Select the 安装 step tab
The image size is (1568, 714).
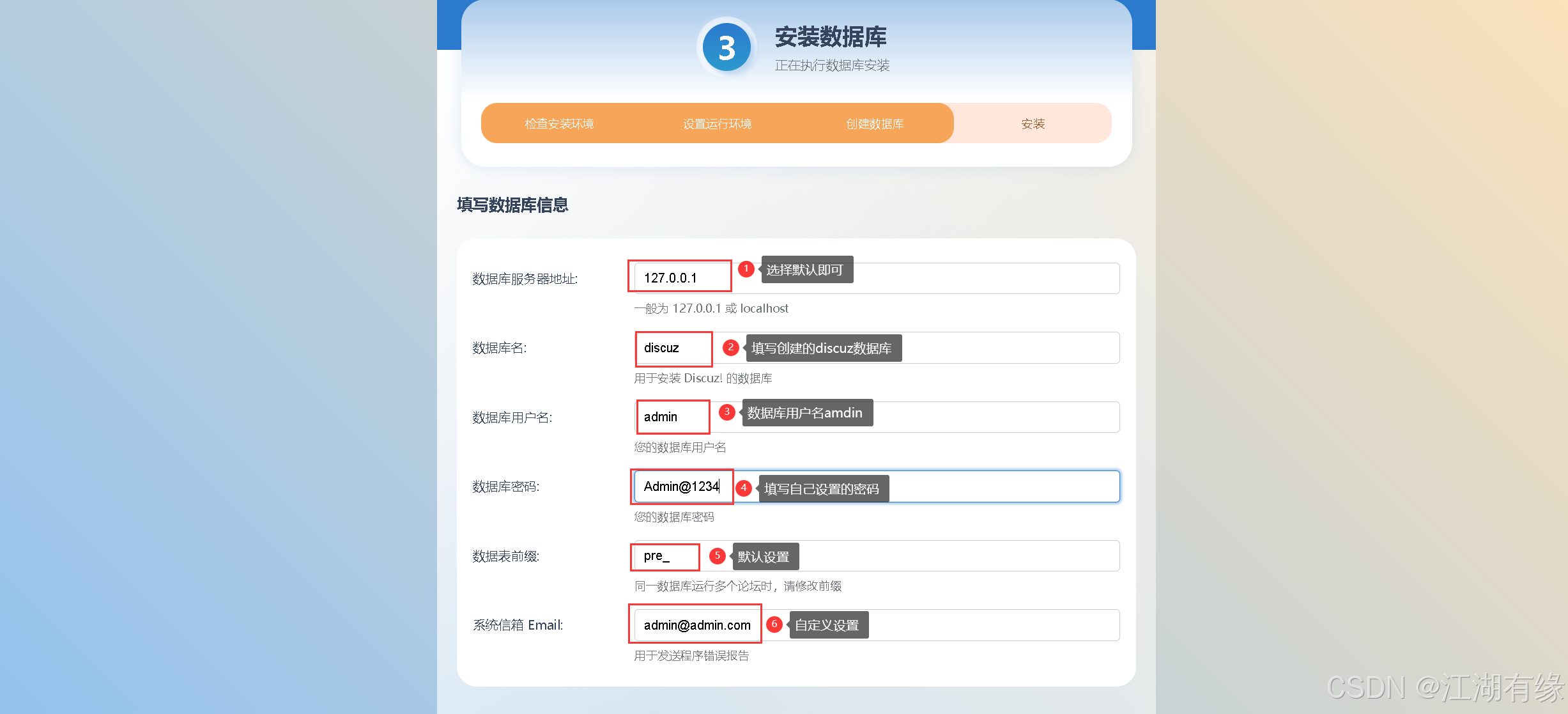[x=1033, y=123]
